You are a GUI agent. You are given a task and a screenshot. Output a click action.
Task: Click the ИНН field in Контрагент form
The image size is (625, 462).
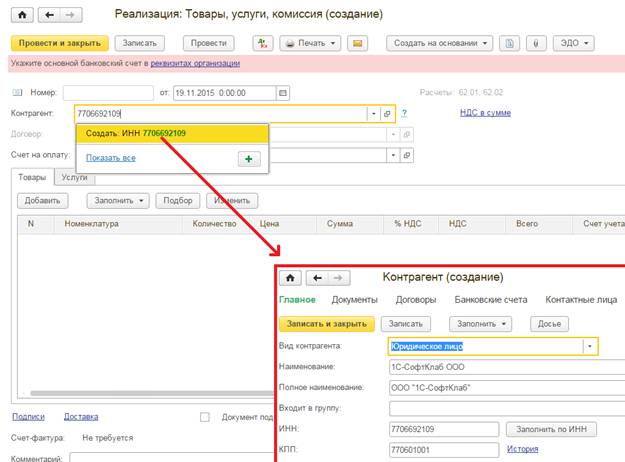[x=444, y=429]
